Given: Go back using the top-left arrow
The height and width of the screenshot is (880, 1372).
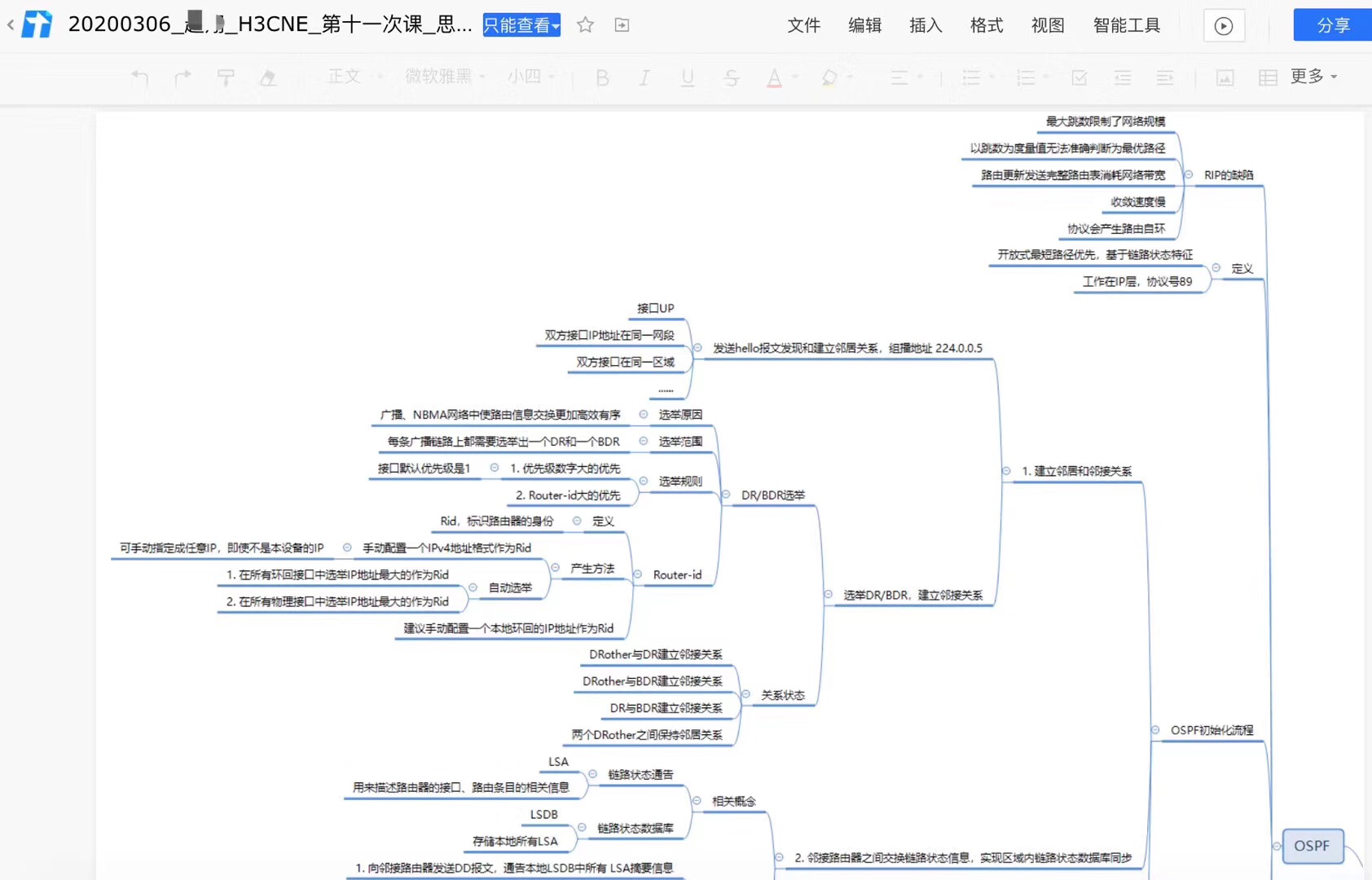Looking at the screenshot, I should tap(11, 25).
